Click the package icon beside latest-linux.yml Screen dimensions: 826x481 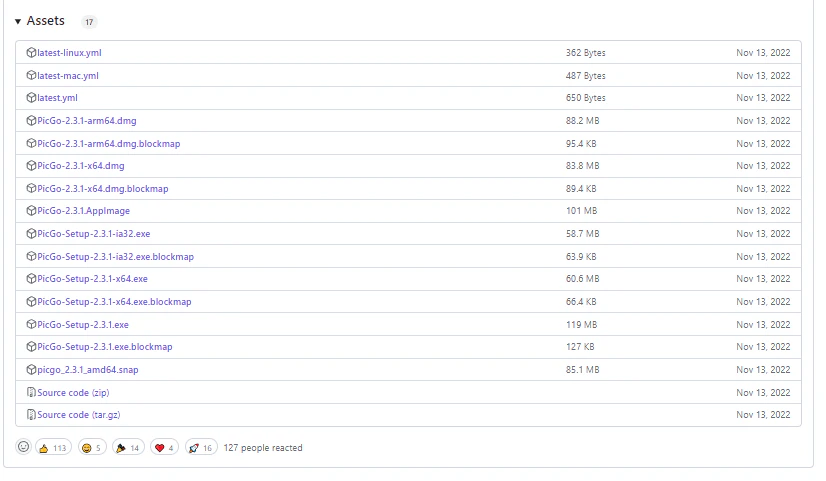31,53
